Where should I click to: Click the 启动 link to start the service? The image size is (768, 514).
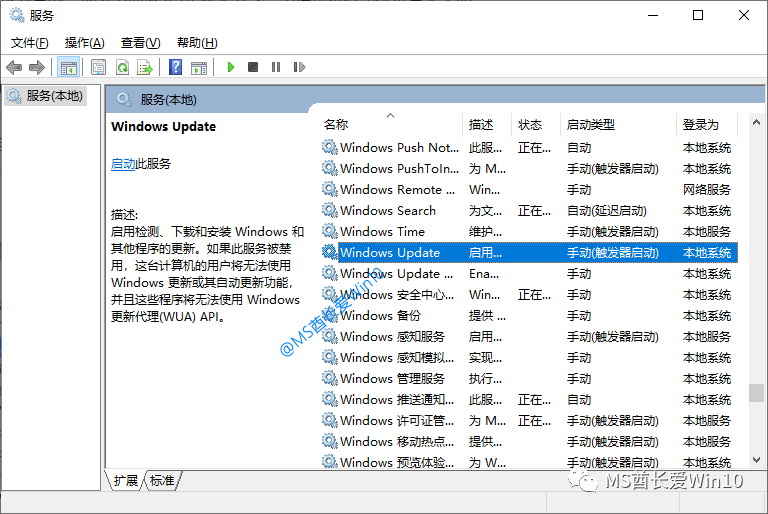(123, 164)
